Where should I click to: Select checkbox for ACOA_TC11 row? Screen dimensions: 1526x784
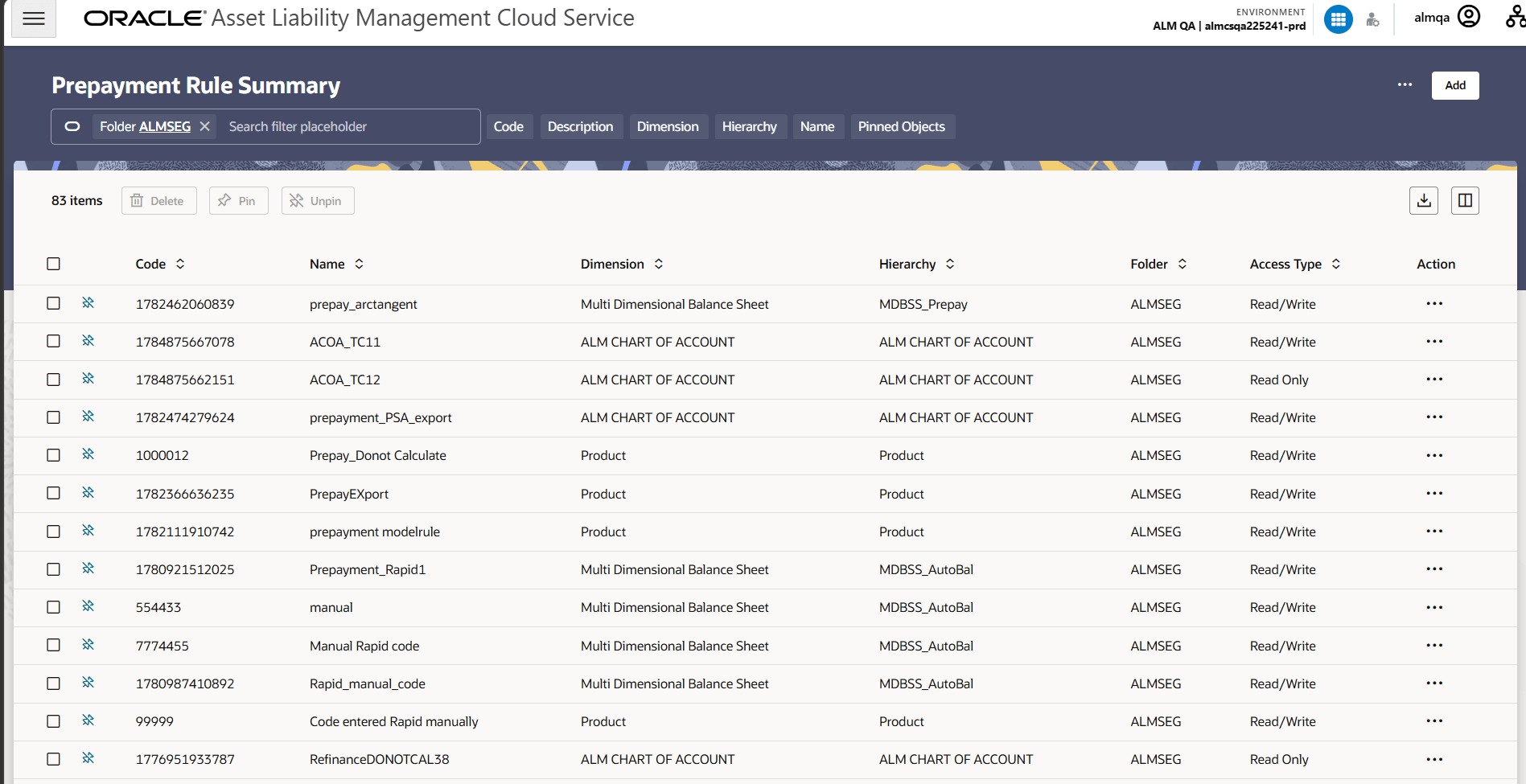pos(54,342)
